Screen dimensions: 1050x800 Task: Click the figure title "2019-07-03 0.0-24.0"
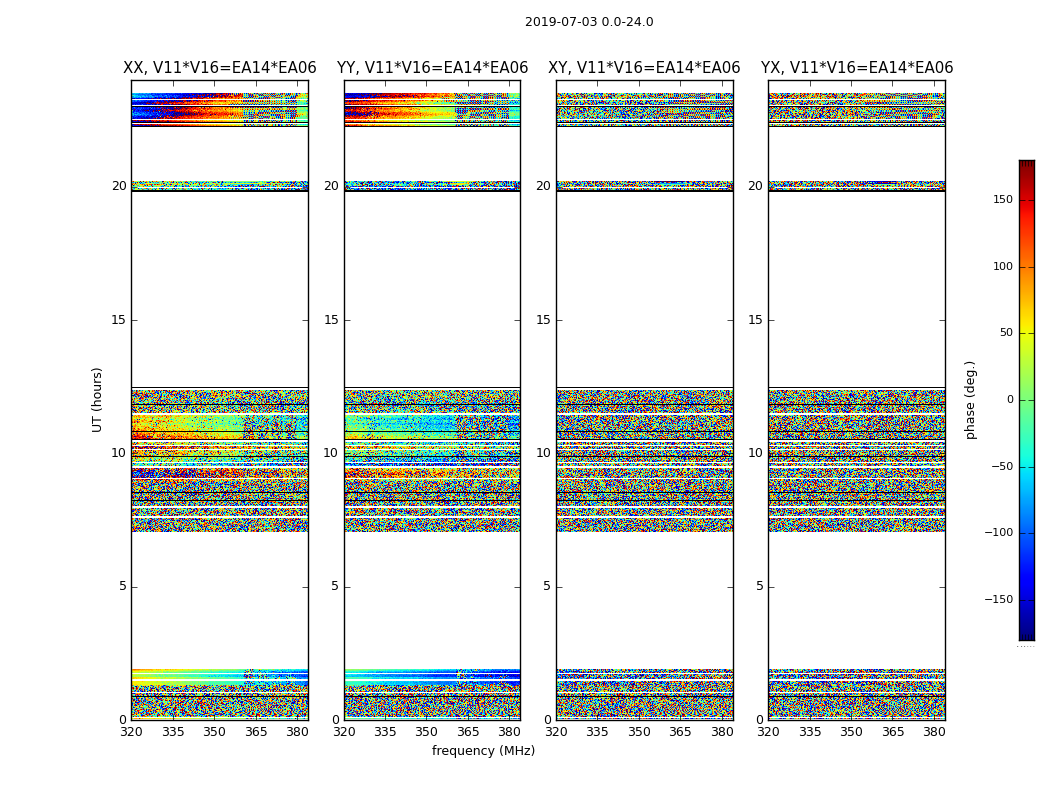[x=589, y=21]
